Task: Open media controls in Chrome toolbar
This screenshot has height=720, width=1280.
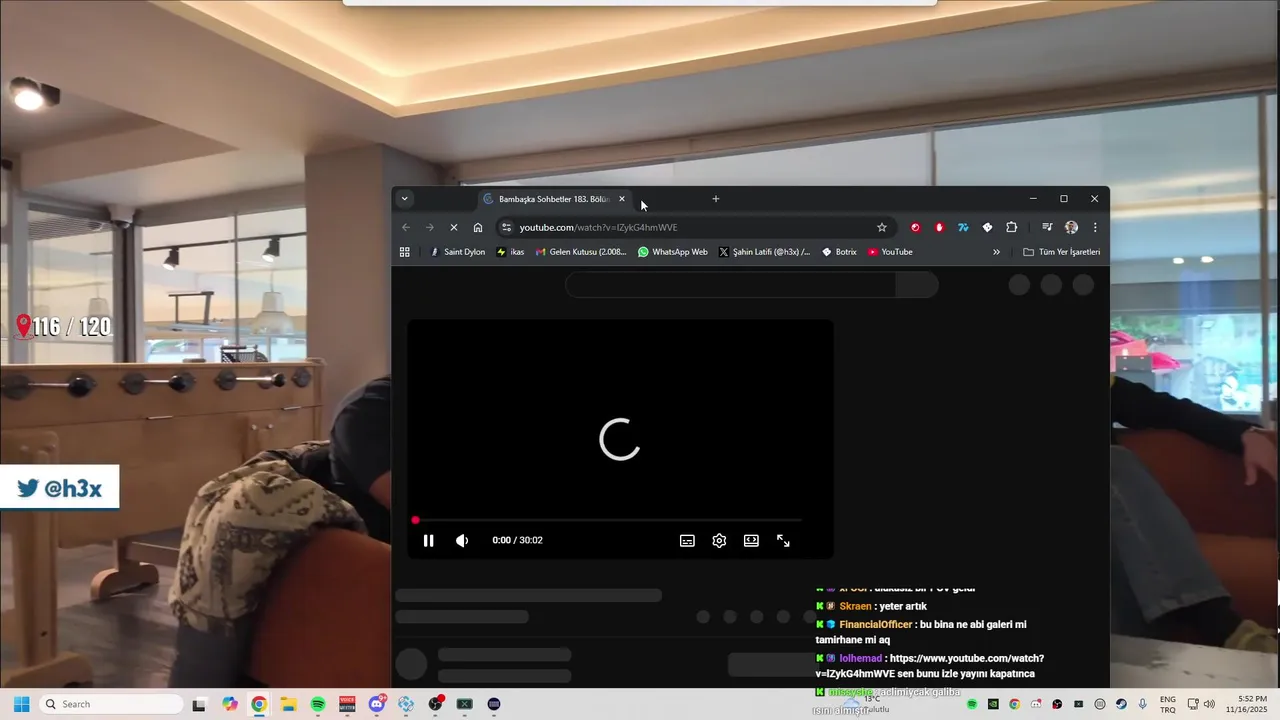Action: (x=1047, y=227)
